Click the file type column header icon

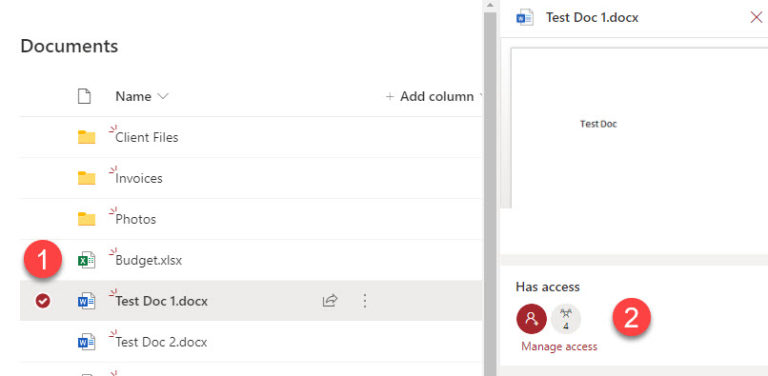click(84, 96)
